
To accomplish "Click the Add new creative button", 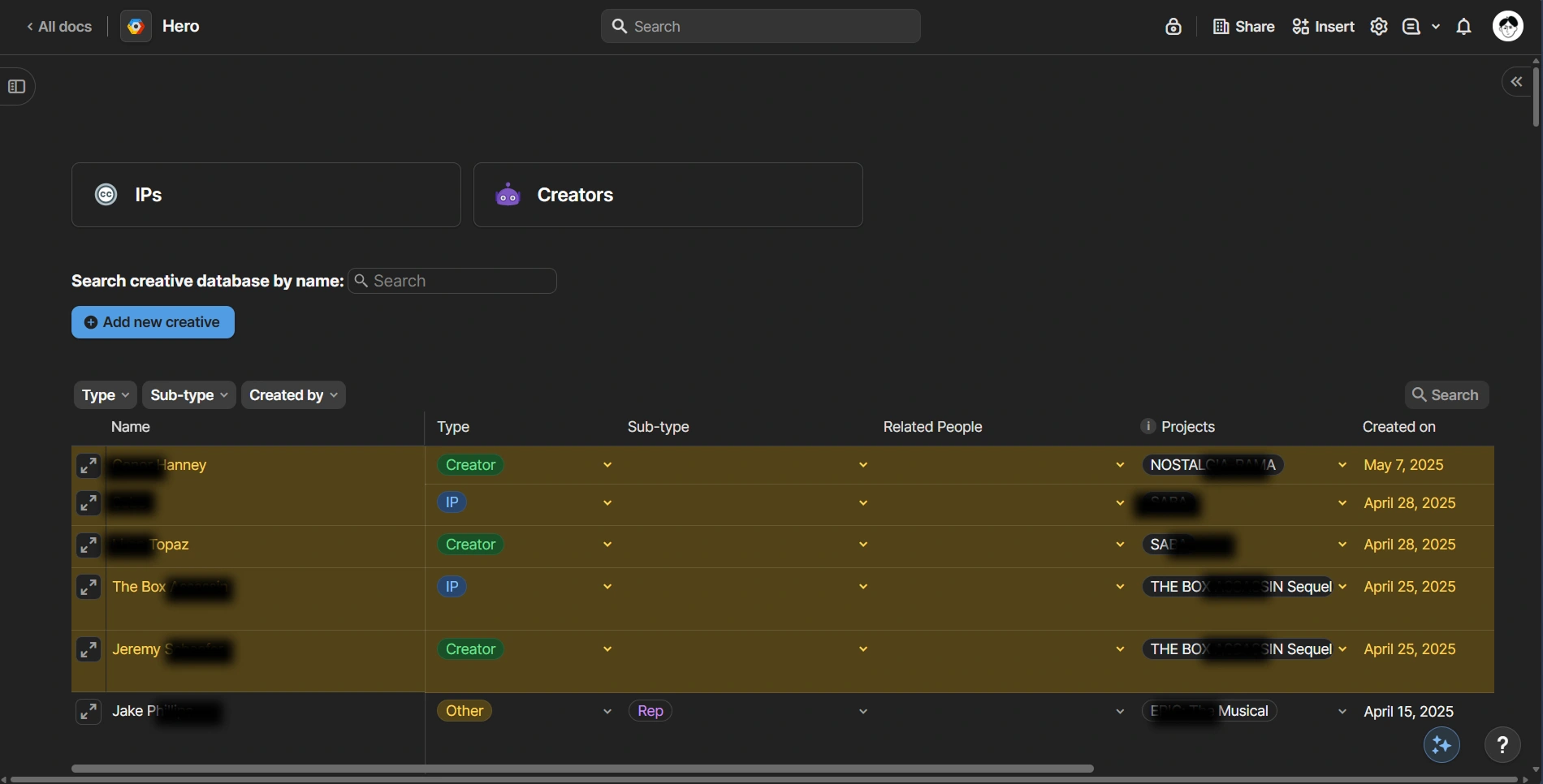I will click(x=153, y=322).
